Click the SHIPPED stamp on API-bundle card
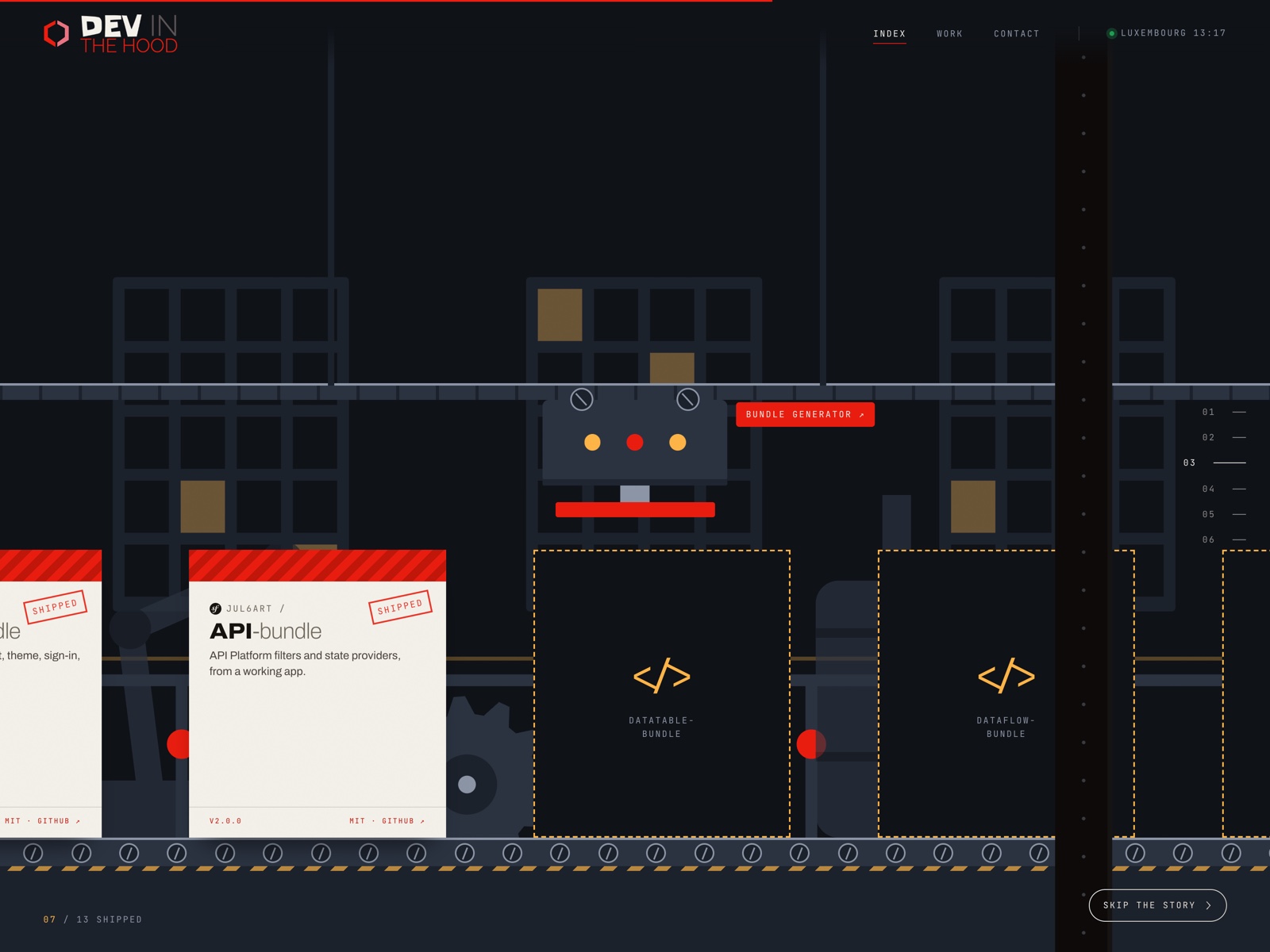The image size is (1270, 952). click(x=400, y=607)
